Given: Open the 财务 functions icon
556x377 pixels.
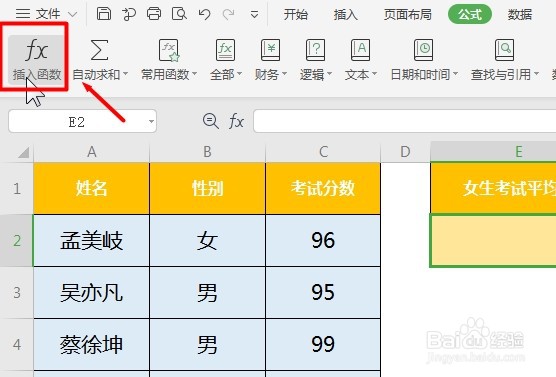Looking at the screenshot, I should 270,50.
